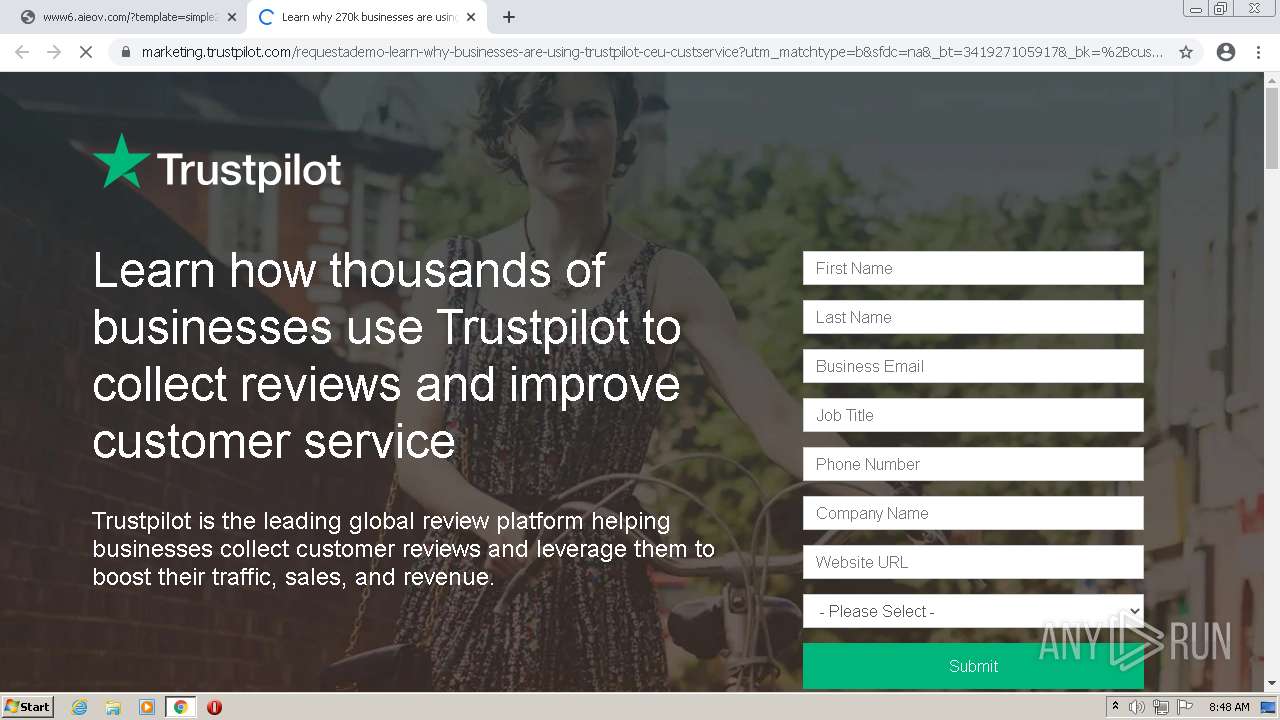
Task: Click the 8:48 AM system clock
Action: point(1229,707)
